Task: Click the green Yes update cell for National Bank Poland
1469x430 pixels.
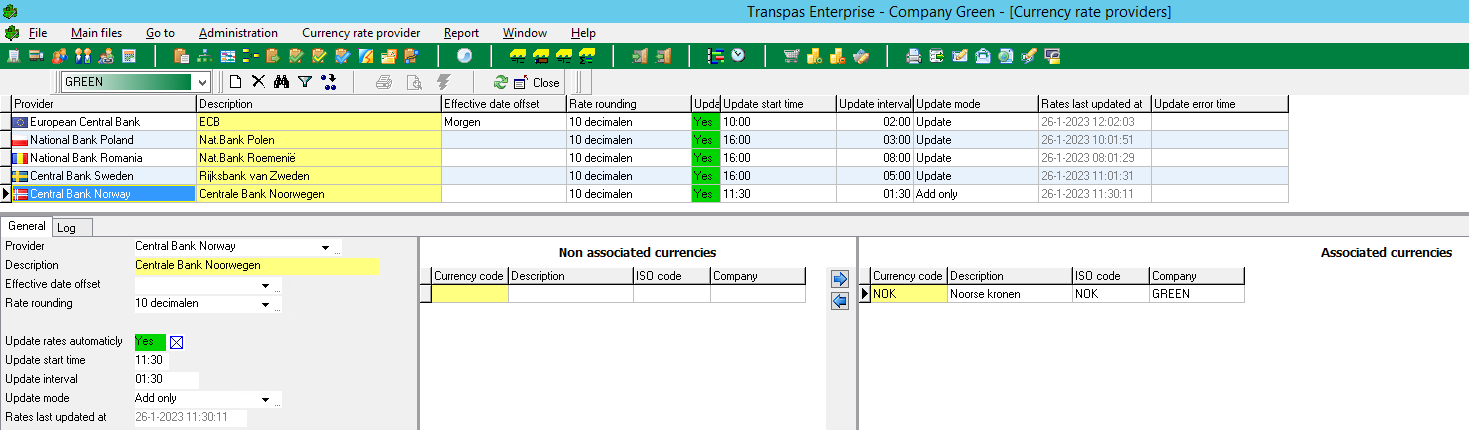Action: [x=705, y=140]
